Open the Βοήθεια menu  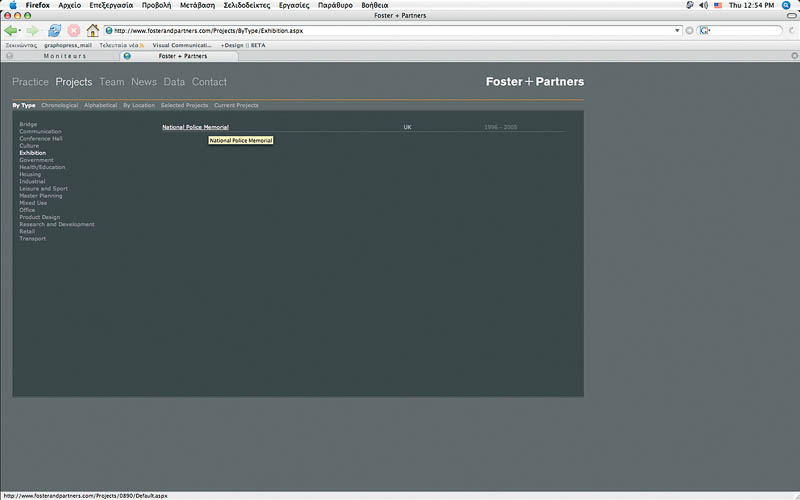[374, 5]
